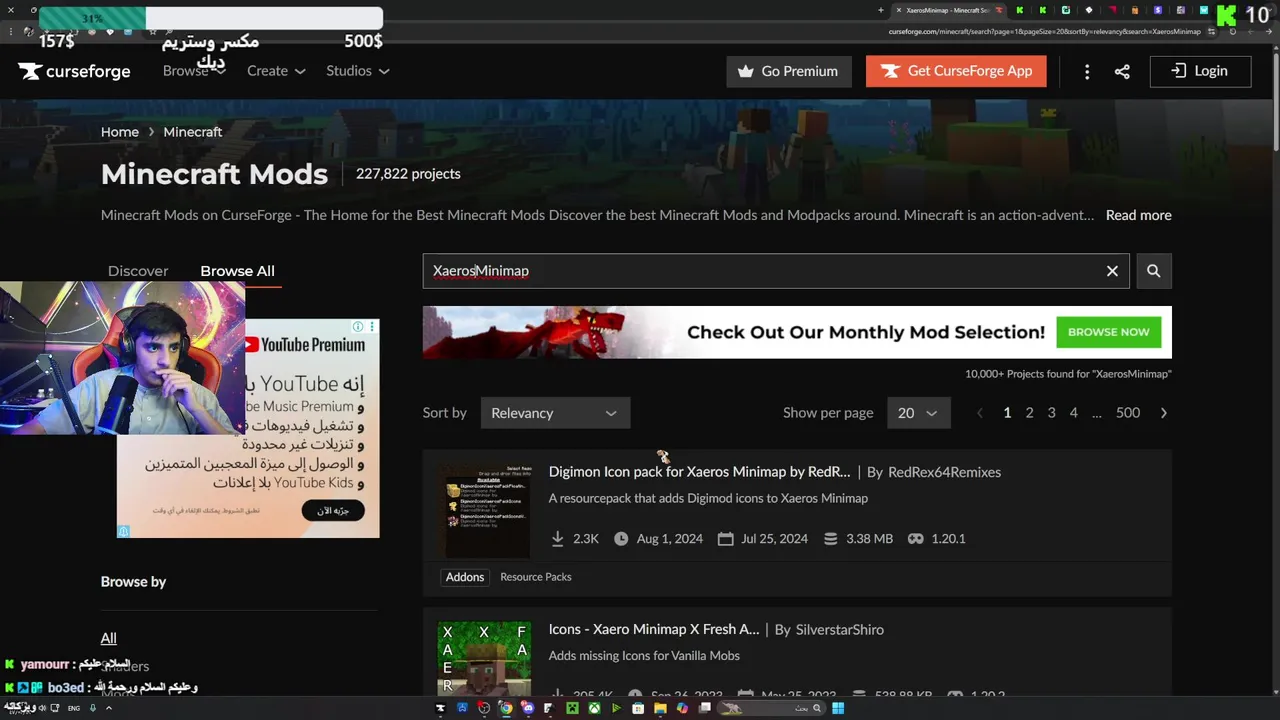Image resolution: width=1280 pixels, height=720 pixels.
Task: Click the Home breadcrumb link
Action: click(x=120, y=132)
